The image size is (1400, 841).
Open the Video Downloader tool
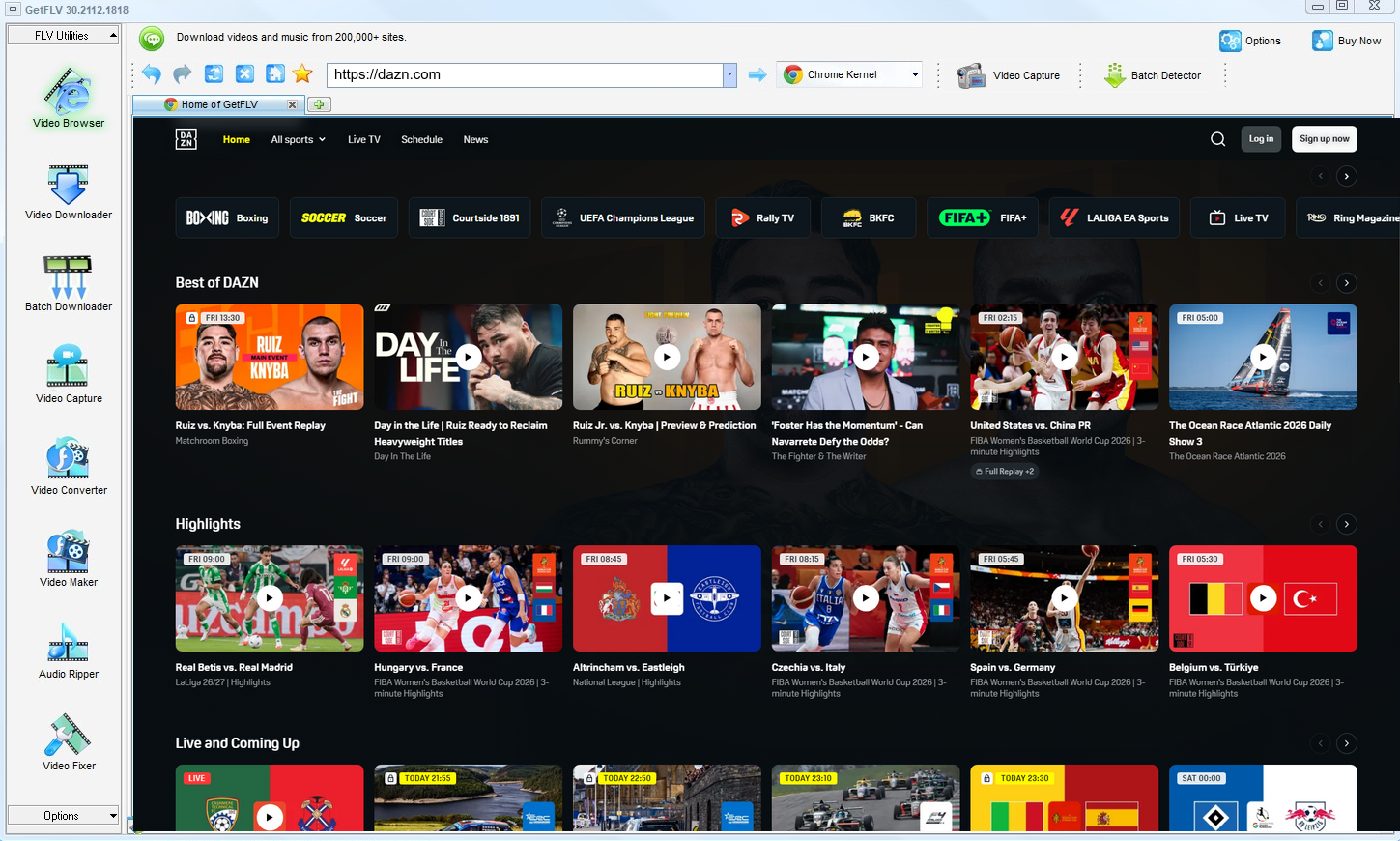68,191
